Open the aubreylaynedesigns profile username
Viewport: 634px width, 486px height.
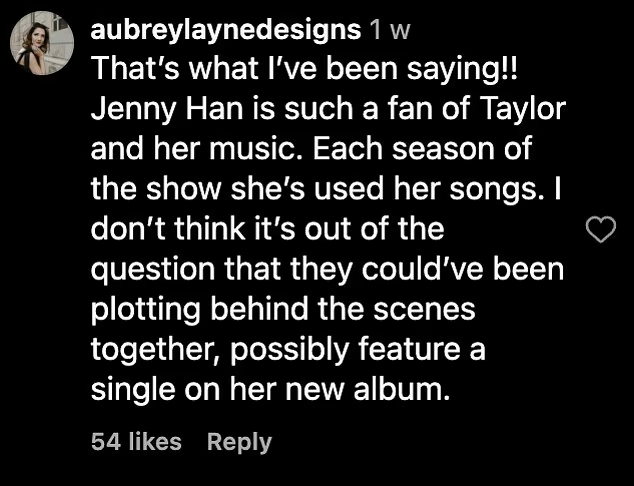225,30
